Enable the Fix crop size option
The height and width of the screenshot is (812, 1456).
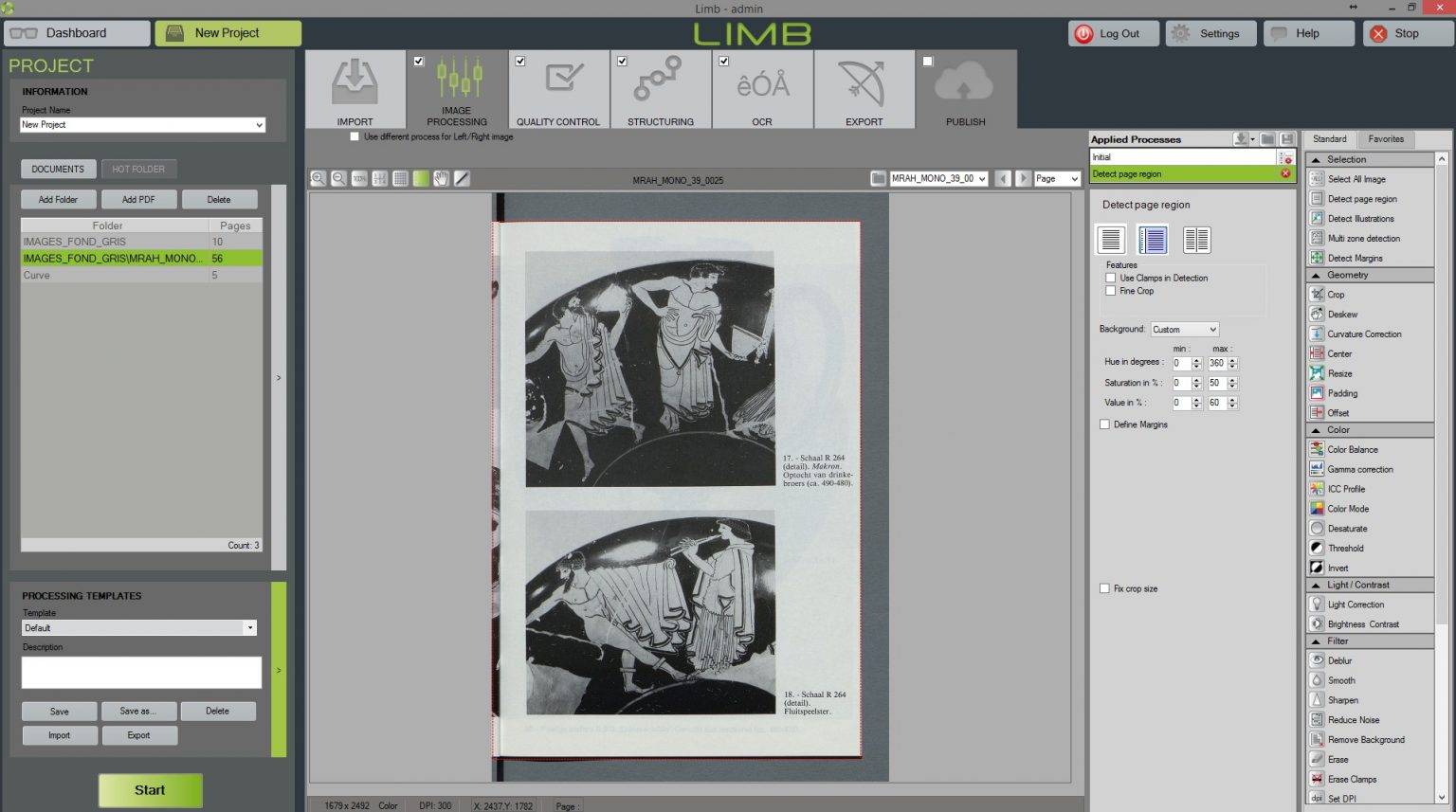tap(1105, 588)
